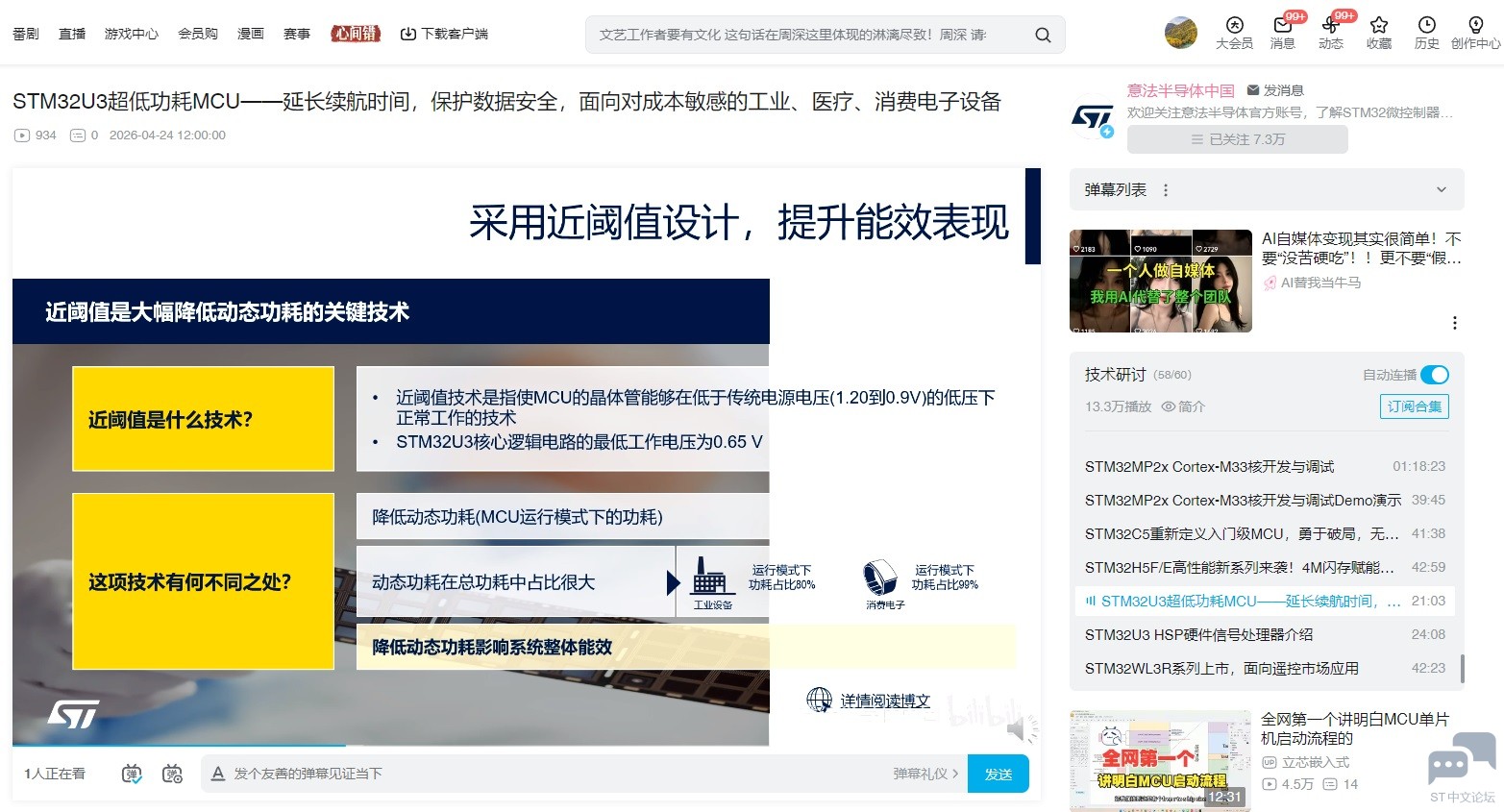Click the search magnifier icon
Viewport: 1504px width, 812px height.
(1043, 35)
